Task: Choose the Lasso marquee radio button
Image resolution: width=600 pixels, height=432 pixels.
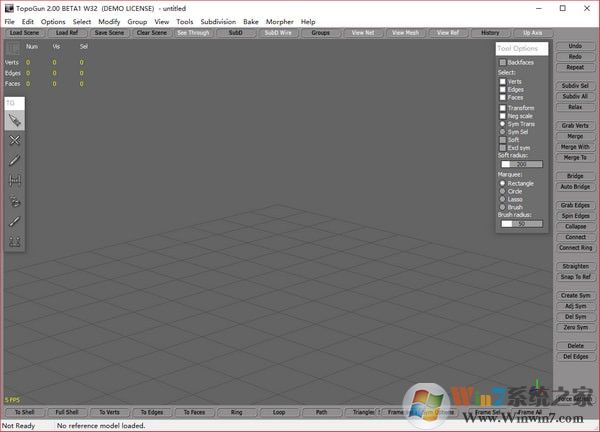Action: (503, 199)
